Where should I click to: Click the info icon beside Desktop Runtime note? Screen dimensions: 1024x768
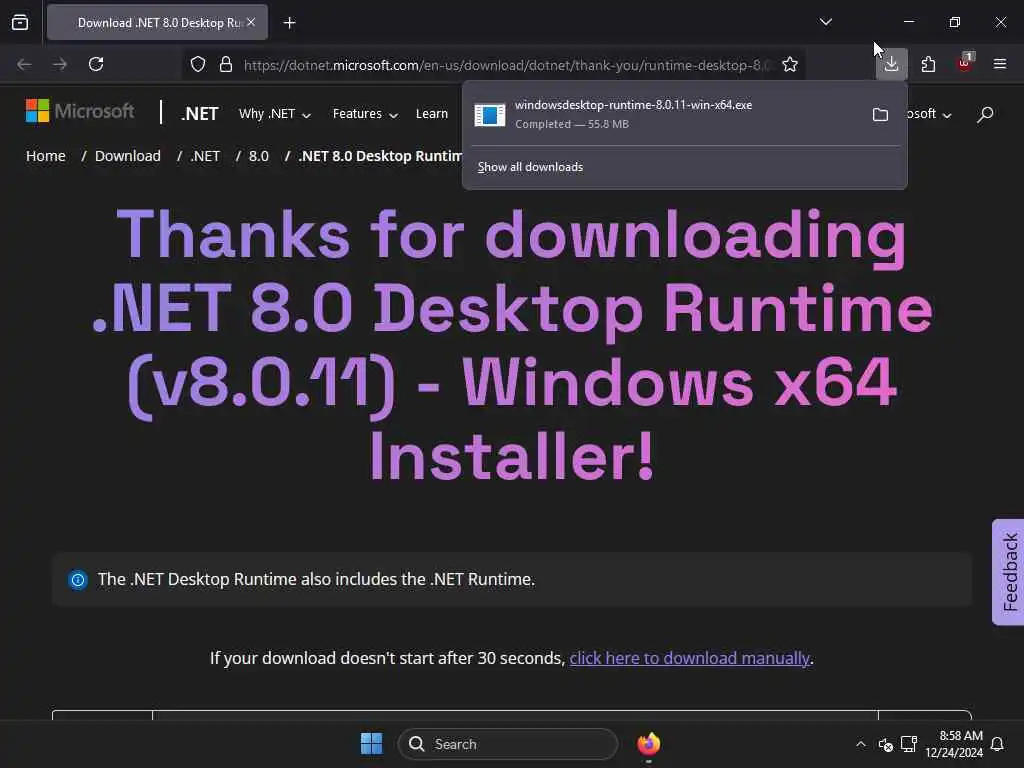pyautogui.click(x=78, y=579)
